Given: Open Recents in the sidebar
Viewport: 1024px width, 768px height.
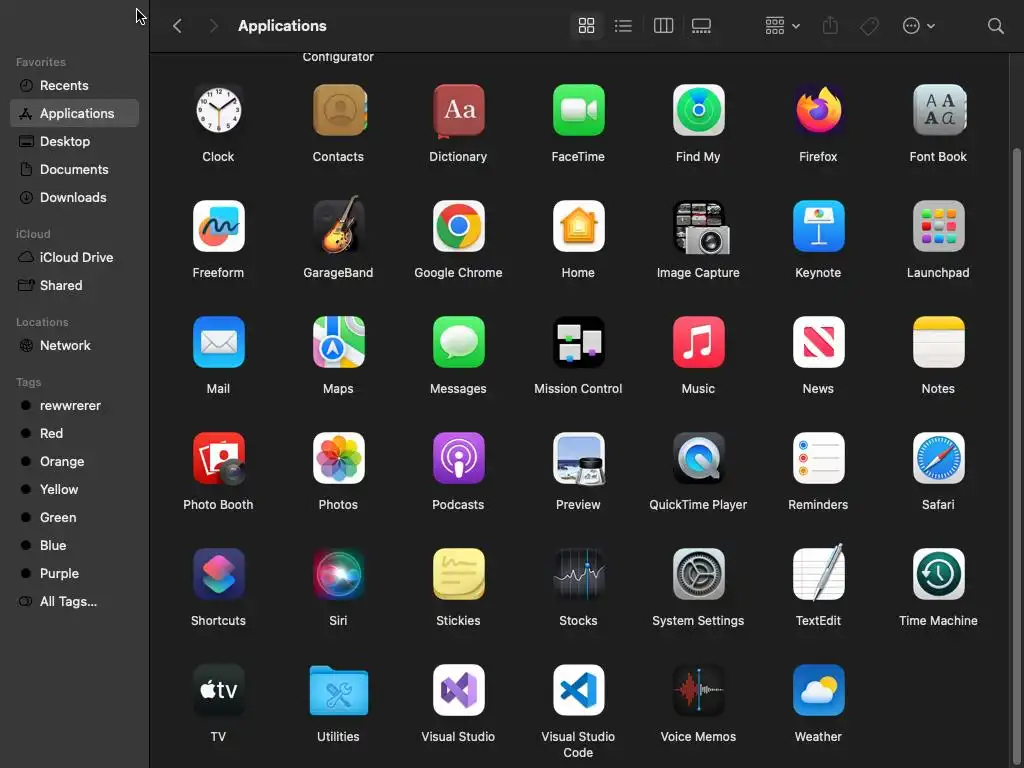Looking at the screenshot, I should (74, 86).
